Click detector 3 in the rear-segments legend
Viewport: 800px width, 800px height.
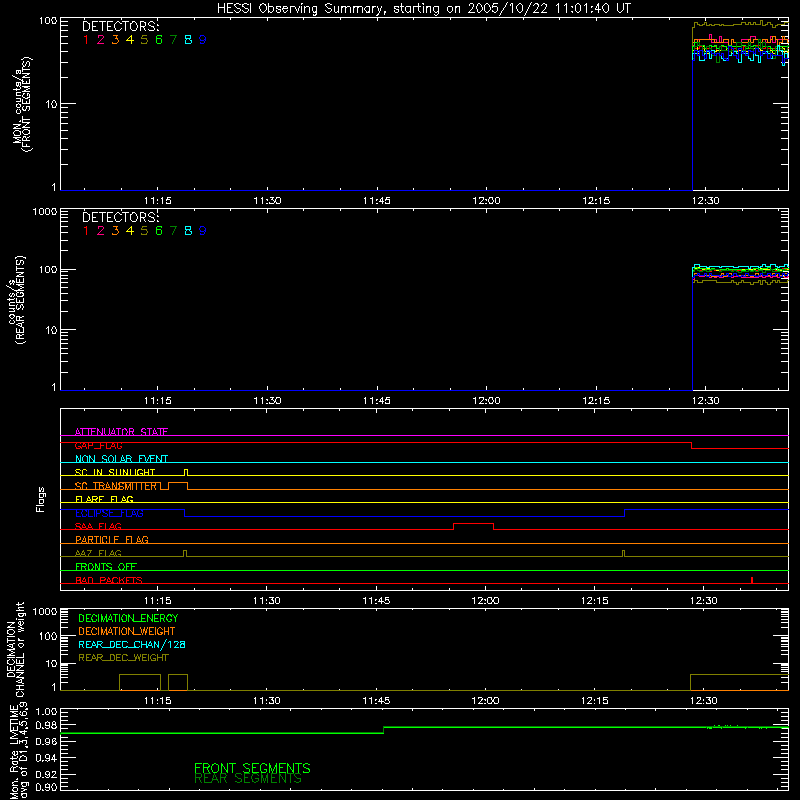pos(115,231)
